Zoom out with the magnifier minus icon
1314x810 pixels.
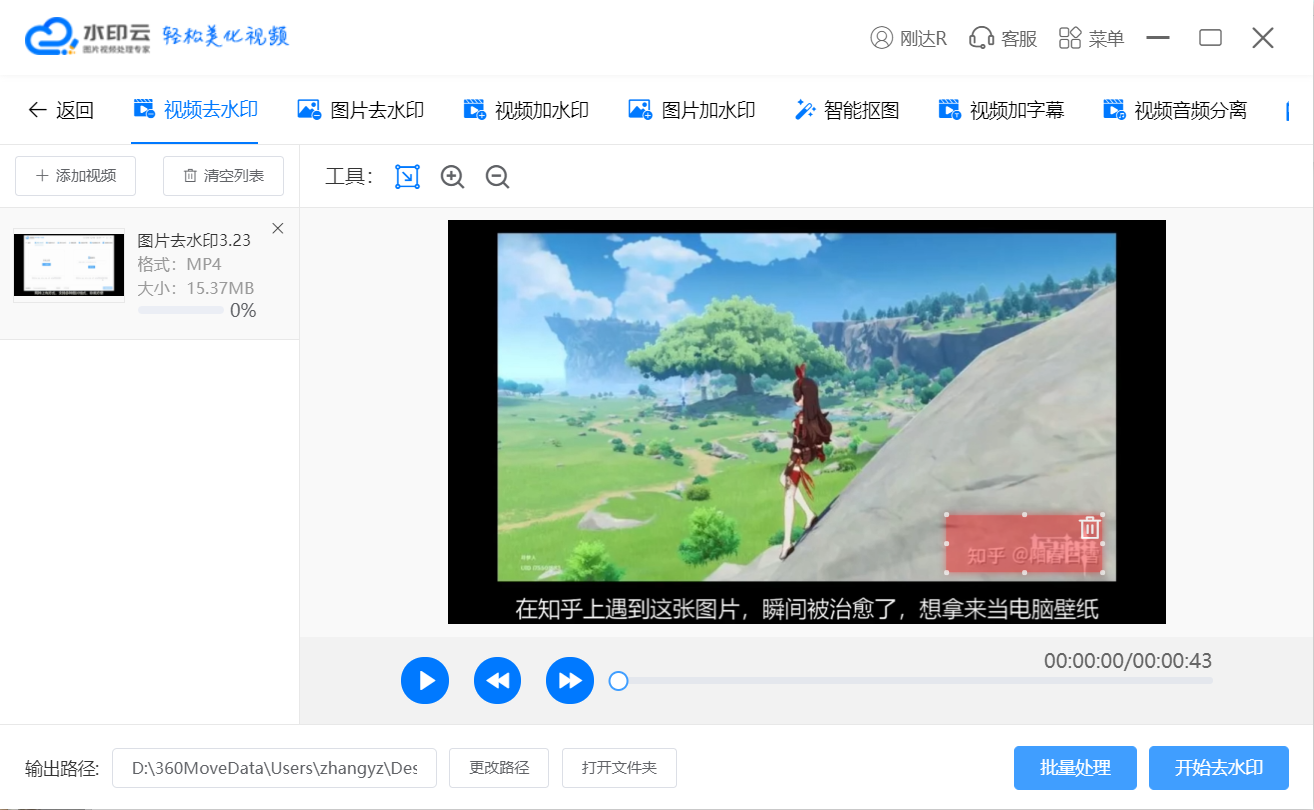click(497, 177)
